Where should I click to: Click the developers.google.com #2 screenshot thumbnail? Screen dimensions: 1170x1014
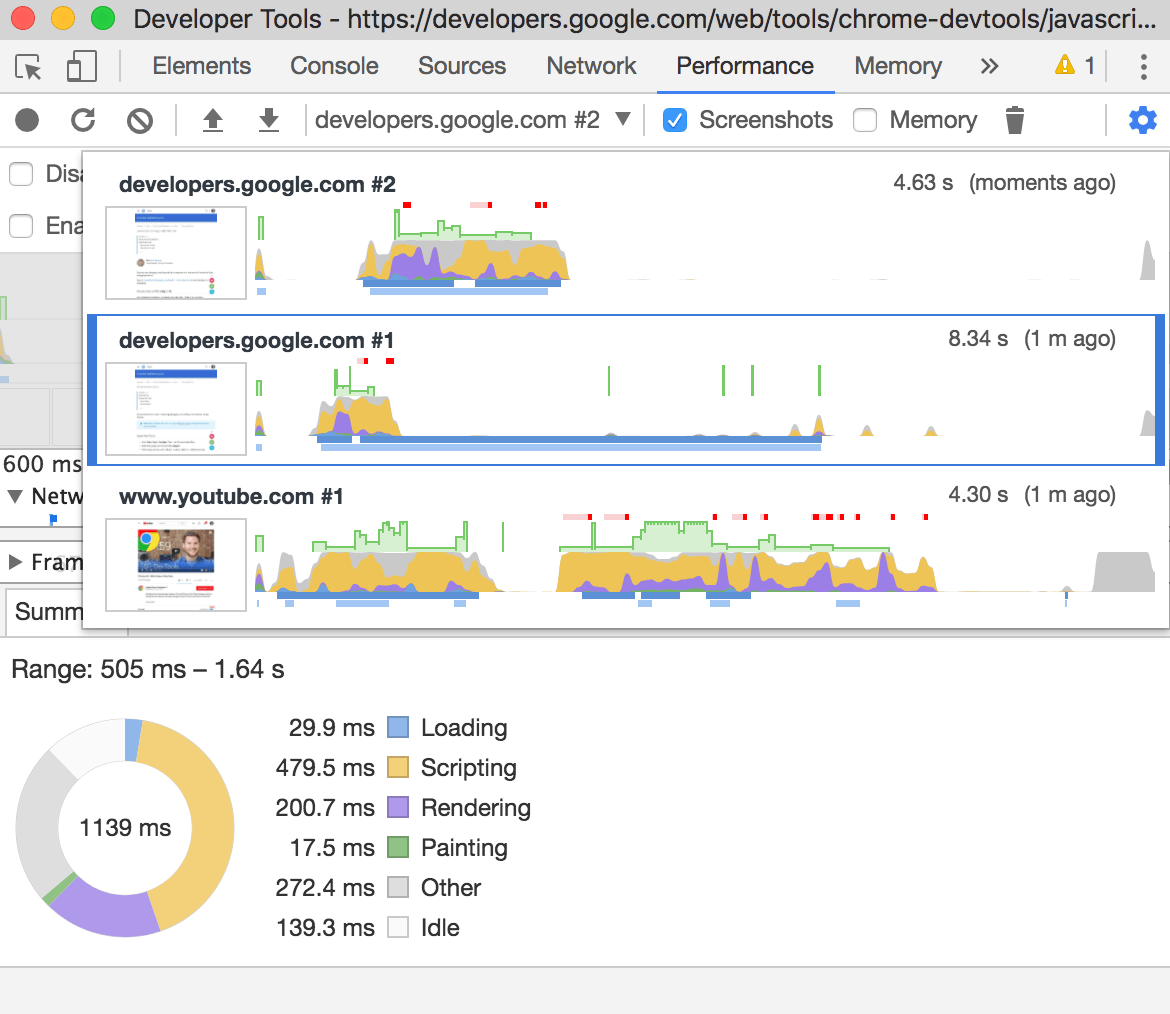pyautogui.click(x=176, y=253)
